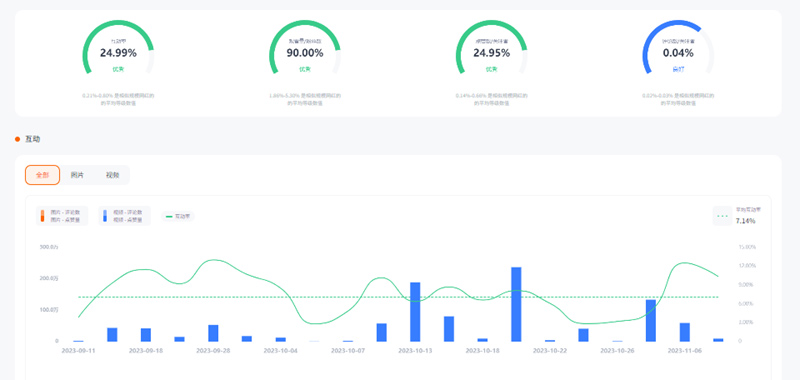
Task: Click the 2023-09-11 date axis label
Action: (x=78, y=351)
